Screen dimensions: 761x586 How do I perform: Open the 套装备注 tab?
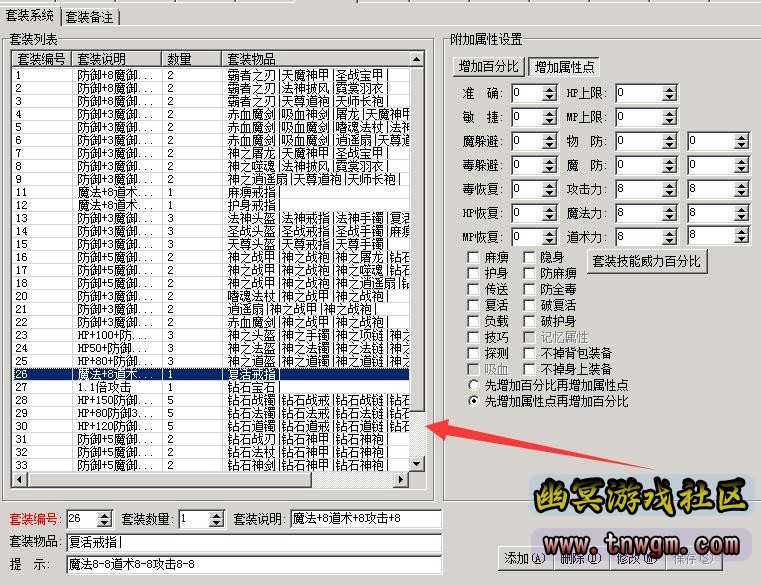[90, 18]
